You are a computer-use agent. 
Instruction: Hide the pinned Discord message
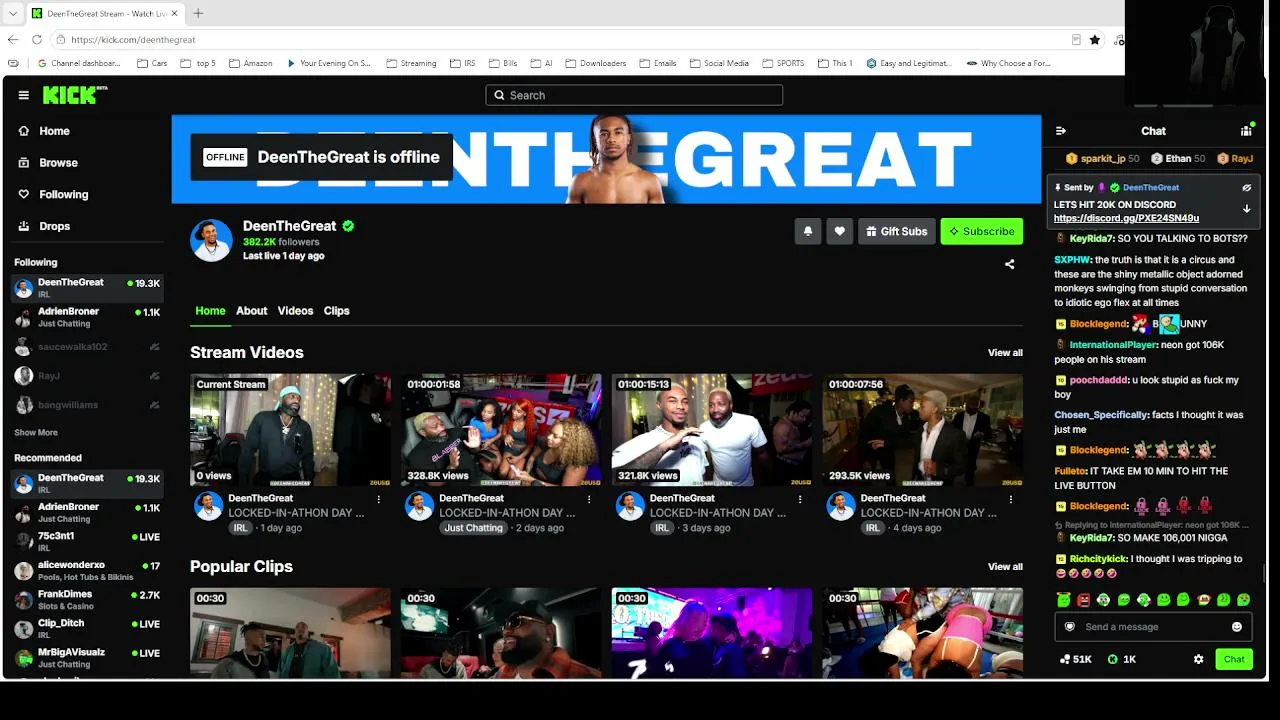[x=1247, y=187]
